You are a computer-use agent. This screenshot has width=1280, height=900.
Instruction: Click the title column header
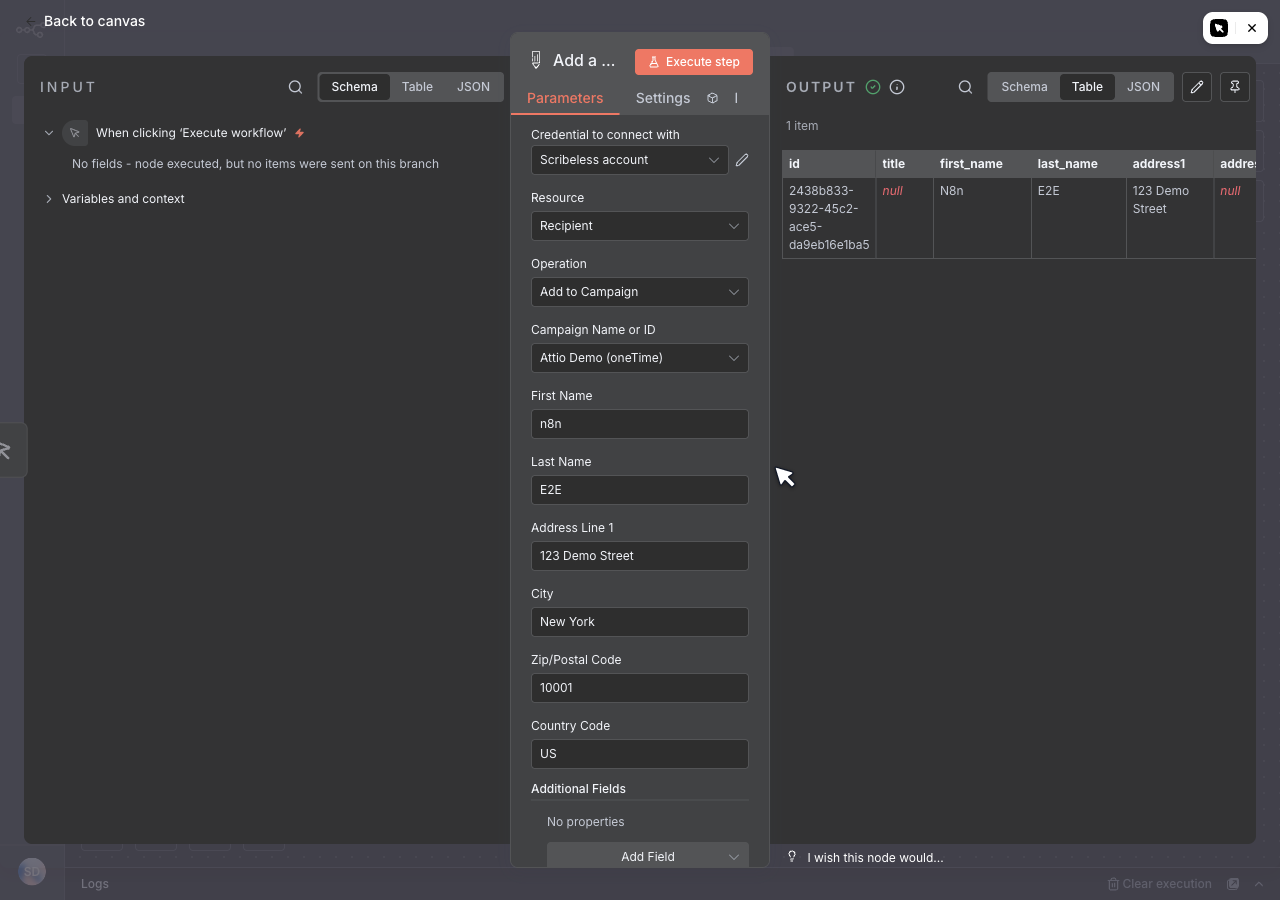click(905, 164)
